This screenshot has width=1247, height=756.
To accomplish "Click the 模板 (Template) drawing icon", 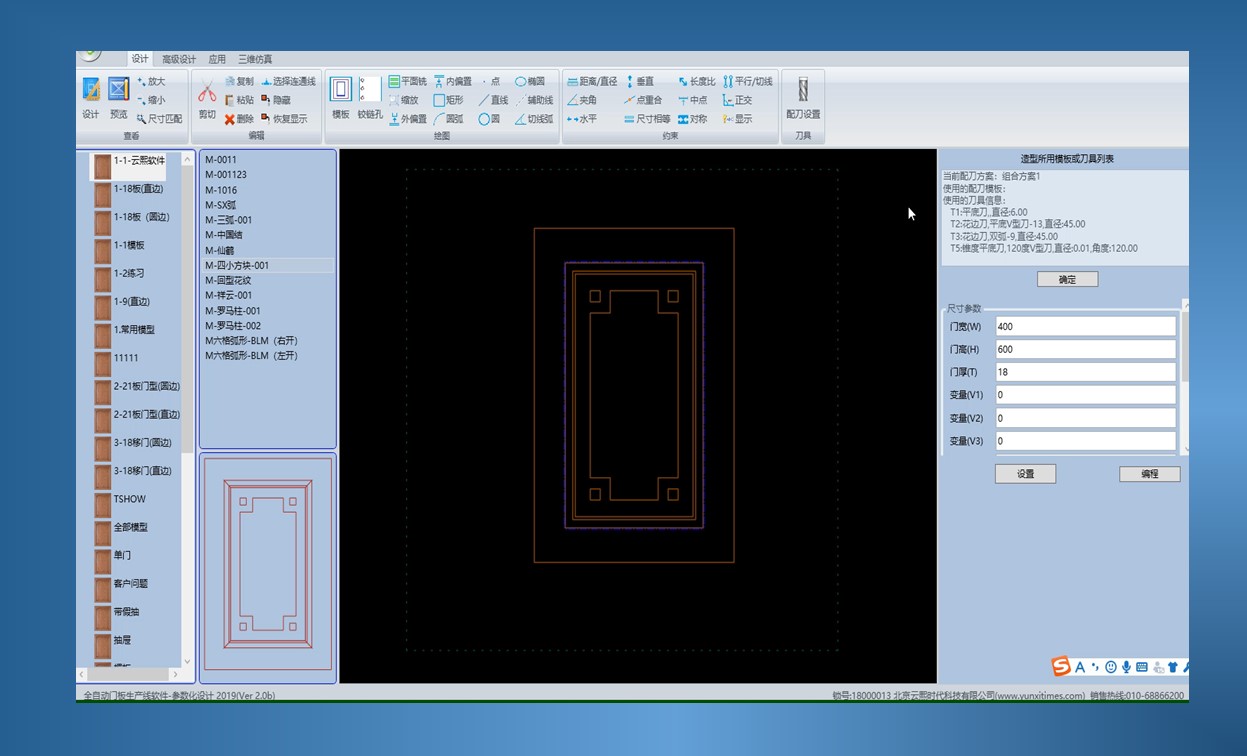I will (340, 98).
